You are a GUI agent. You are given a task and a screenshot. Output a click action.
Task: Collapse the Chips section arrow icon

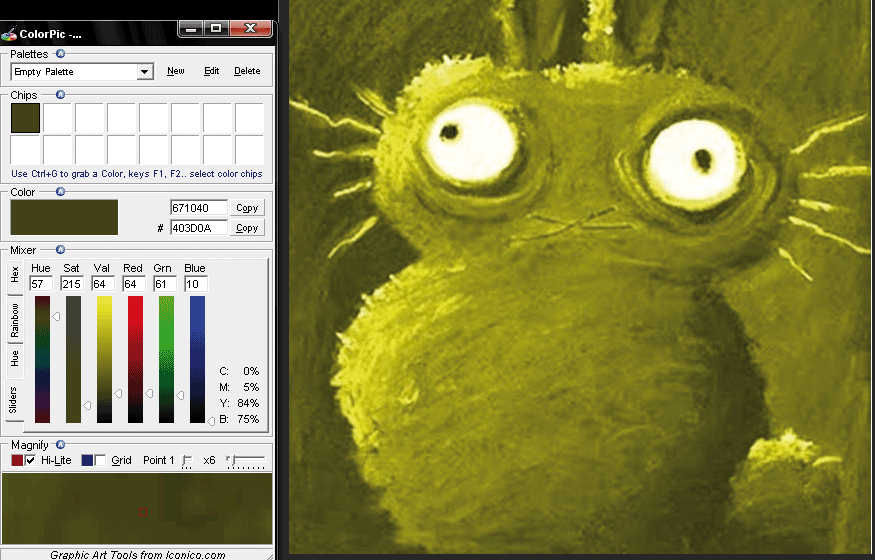60,95
